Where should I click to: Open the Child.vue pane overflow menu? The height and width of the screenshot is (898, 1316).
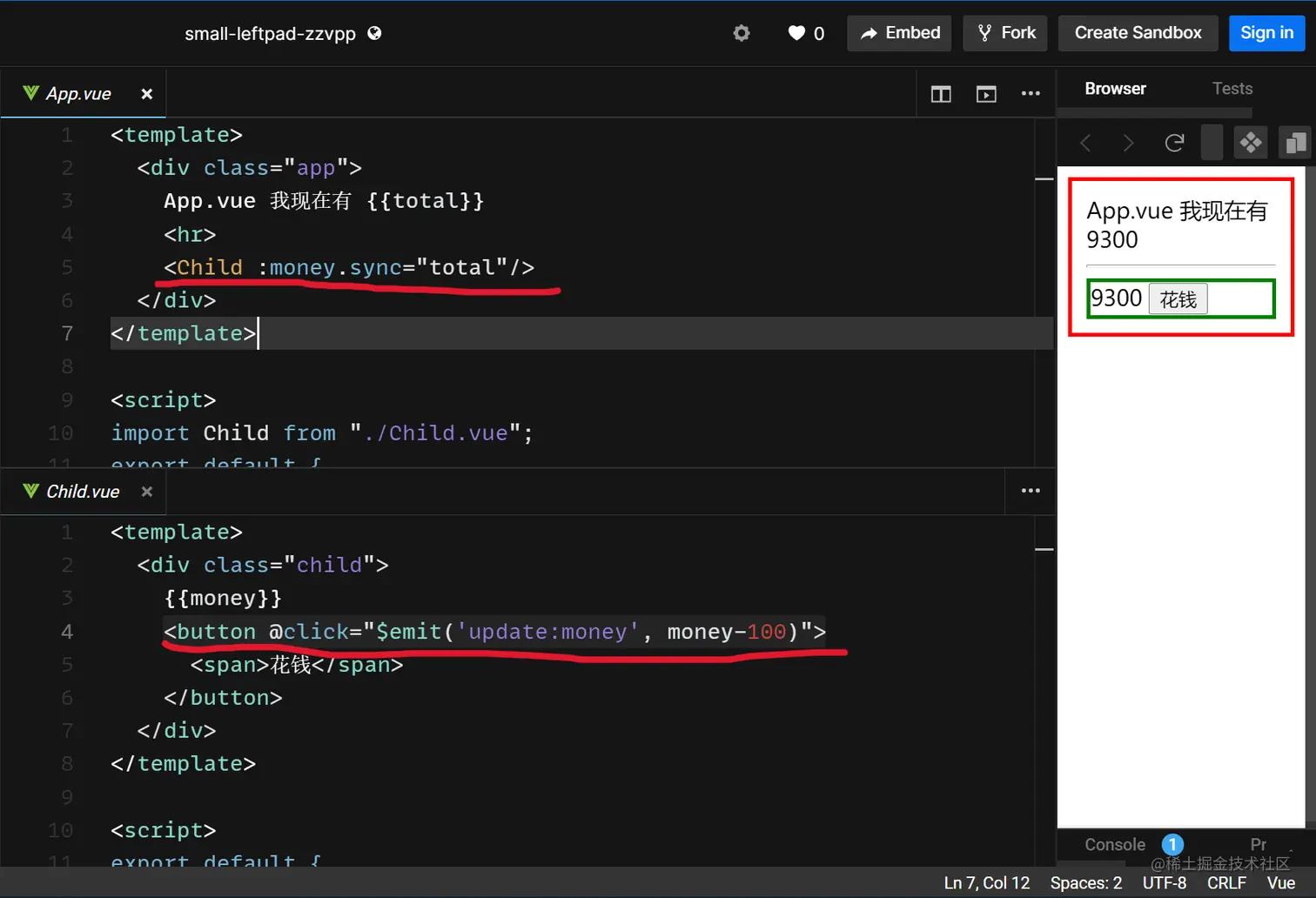1029,492
